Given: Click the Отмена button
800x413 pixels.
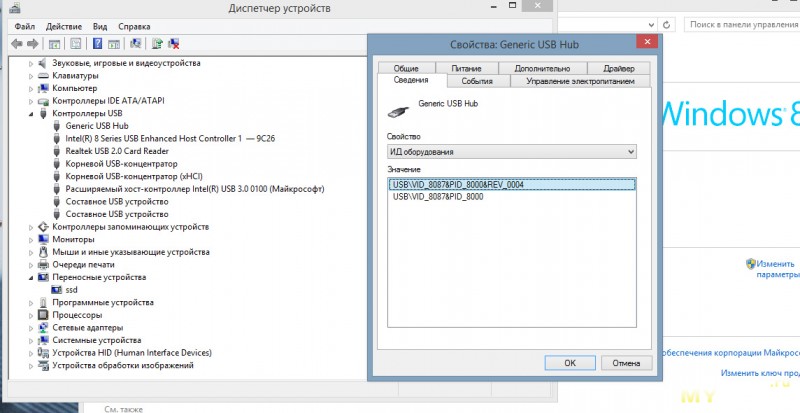Looking at the screenshot, I should pos(626,363).
